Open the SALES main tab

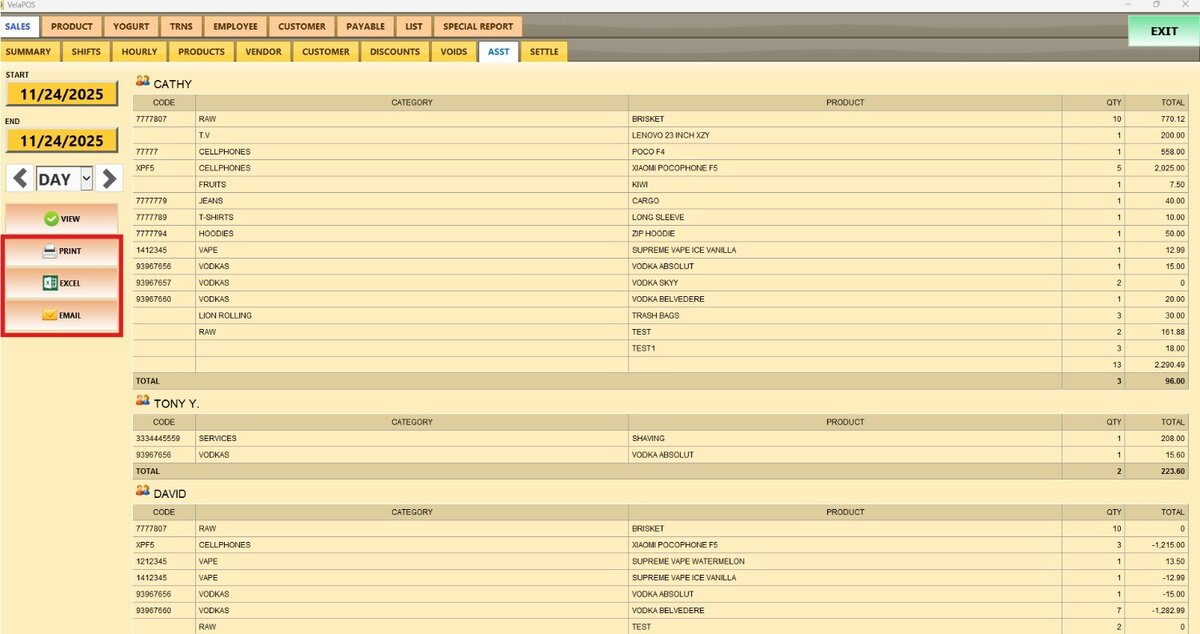tap(18, 27)
